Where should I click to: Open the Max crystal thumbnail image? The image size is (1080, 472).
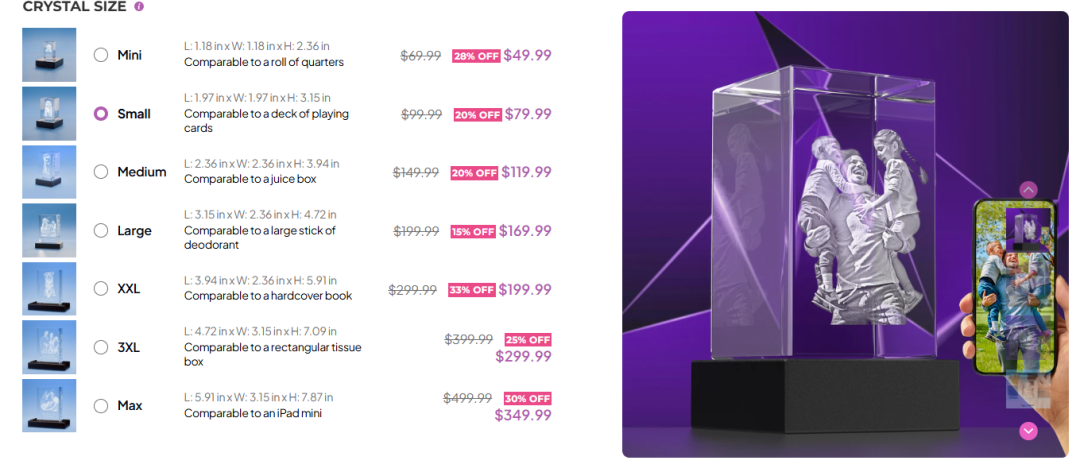(49, 405)
